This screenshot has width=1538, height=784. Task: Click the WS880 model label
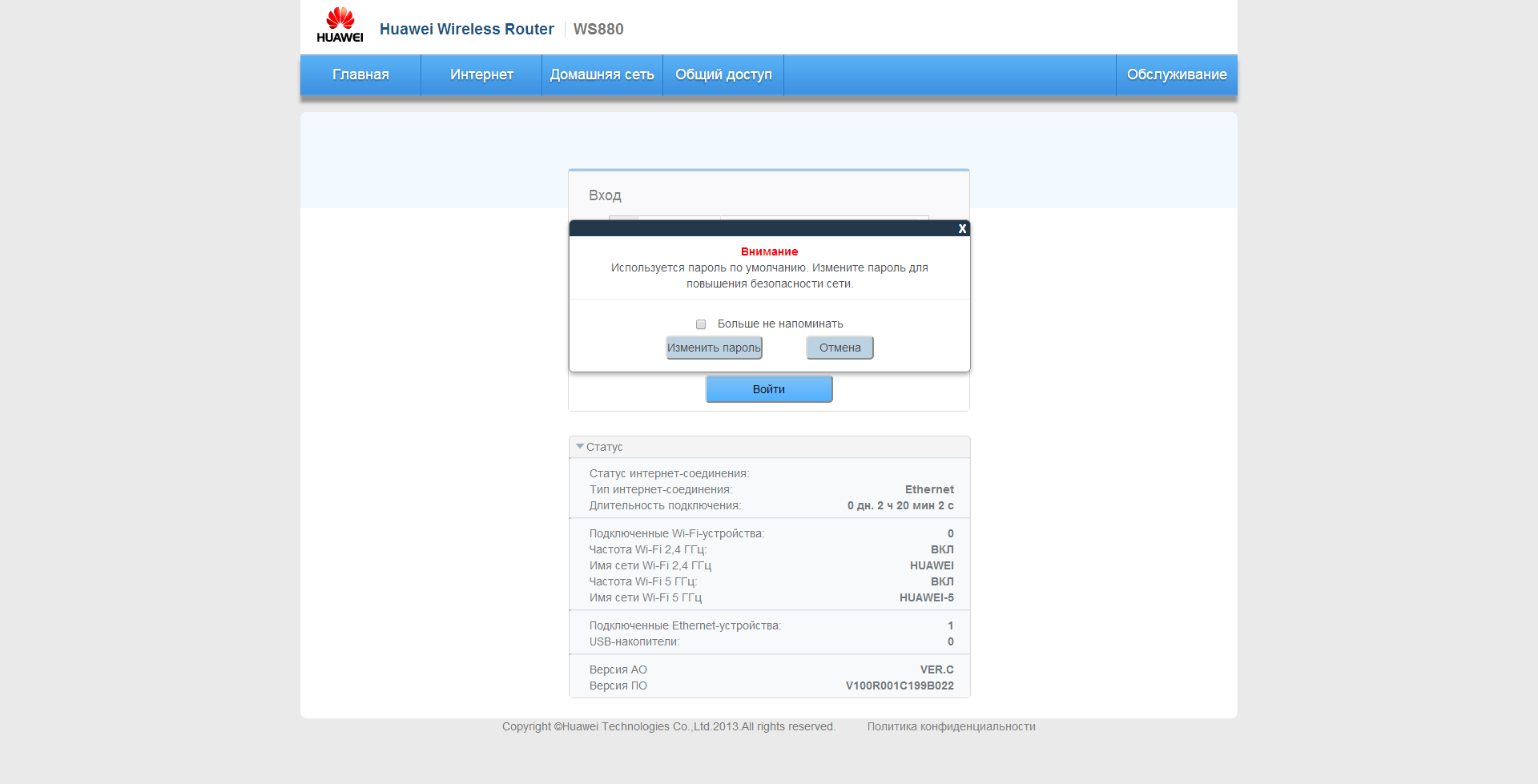[x=598, y=29]
